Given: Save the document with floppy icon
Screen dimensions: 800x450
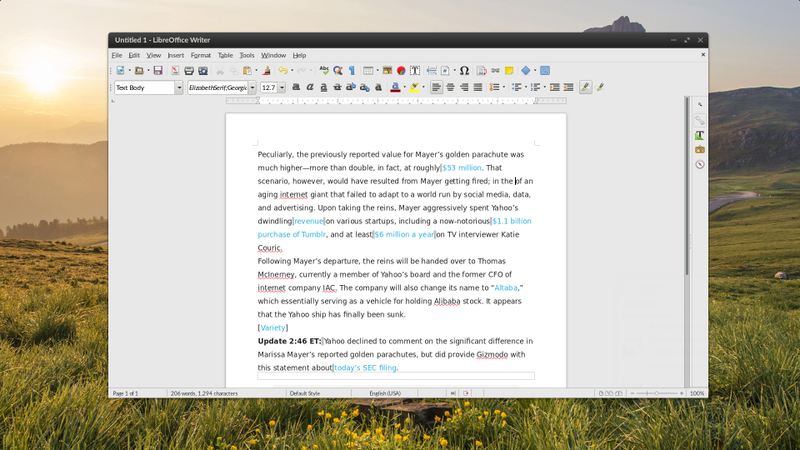Looking at the screenshot, I should [158, 70].
